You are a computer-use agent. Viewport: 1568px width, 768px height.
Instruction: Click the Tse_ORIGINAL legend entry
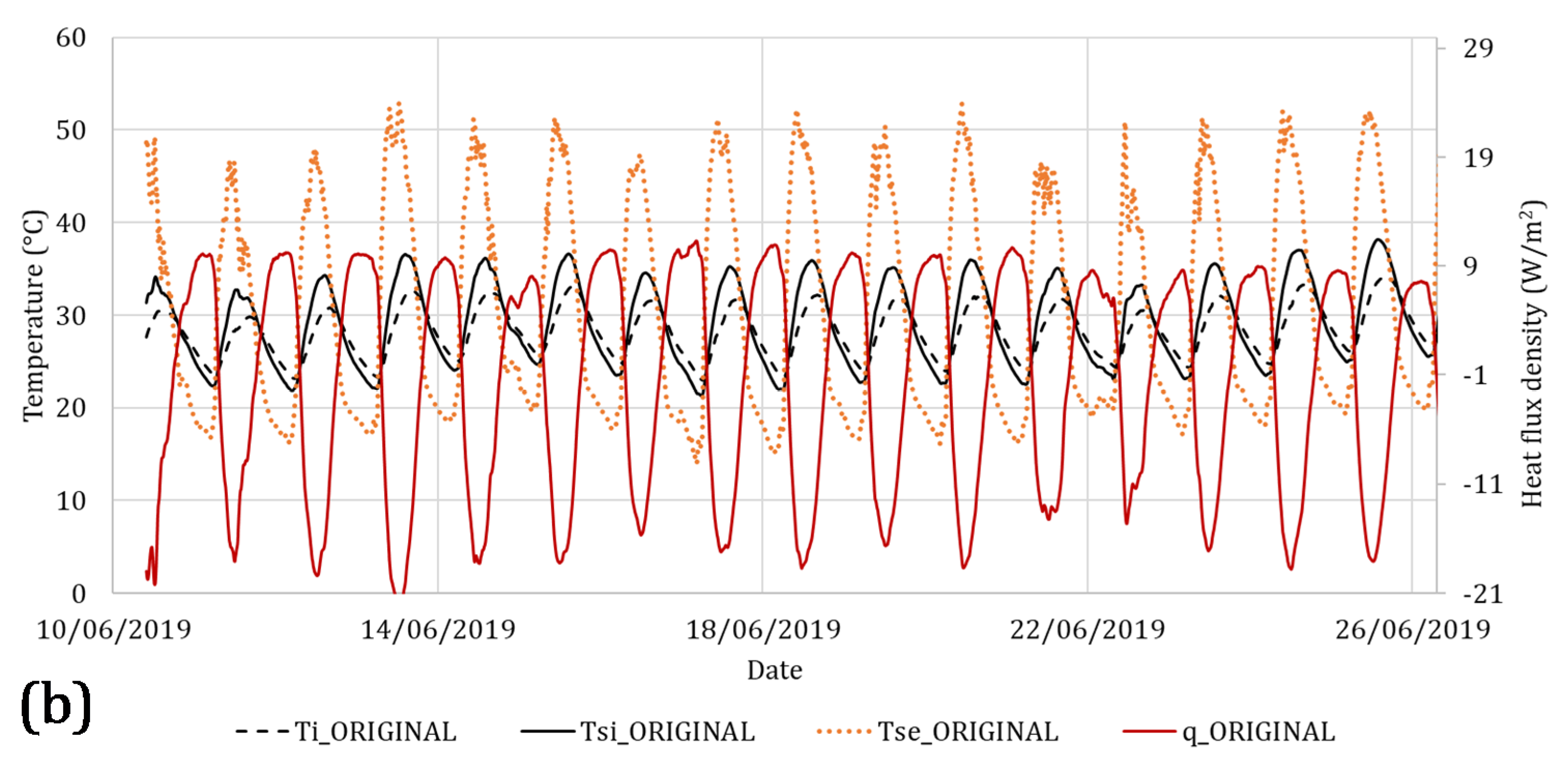pyautogui.click(x=968, y=731)
